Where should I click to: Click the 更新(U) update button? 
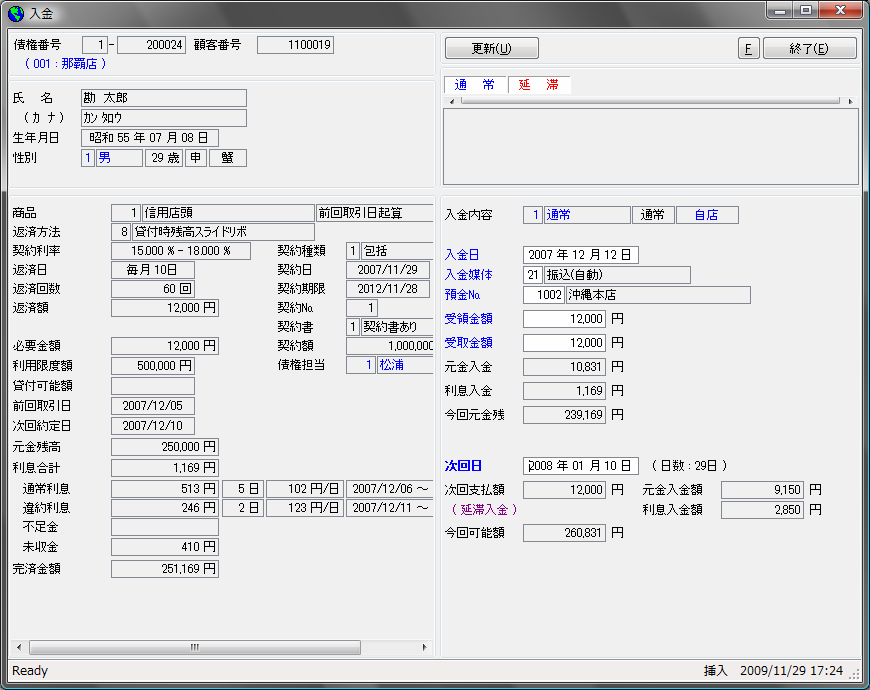point(491,48)
